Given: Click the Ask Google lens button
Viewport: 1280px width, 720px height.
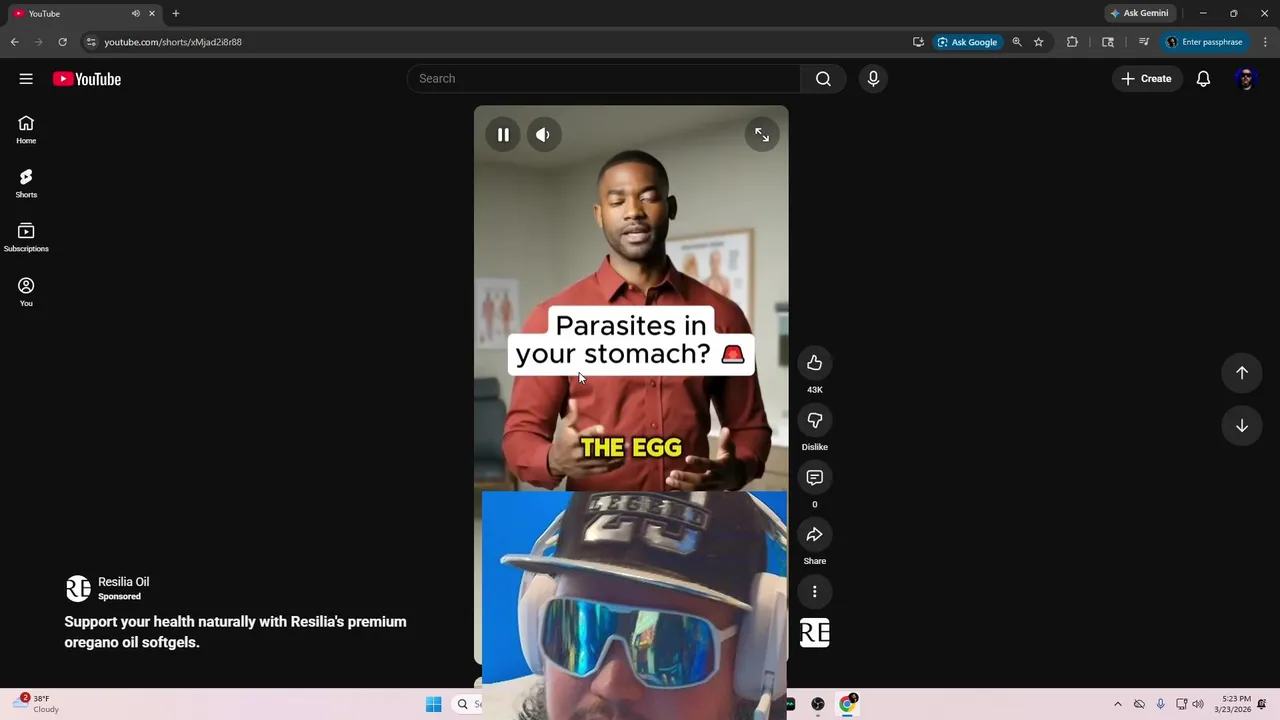Looking at the screenshot, I should pyautogui.click(x=967, y=42).
